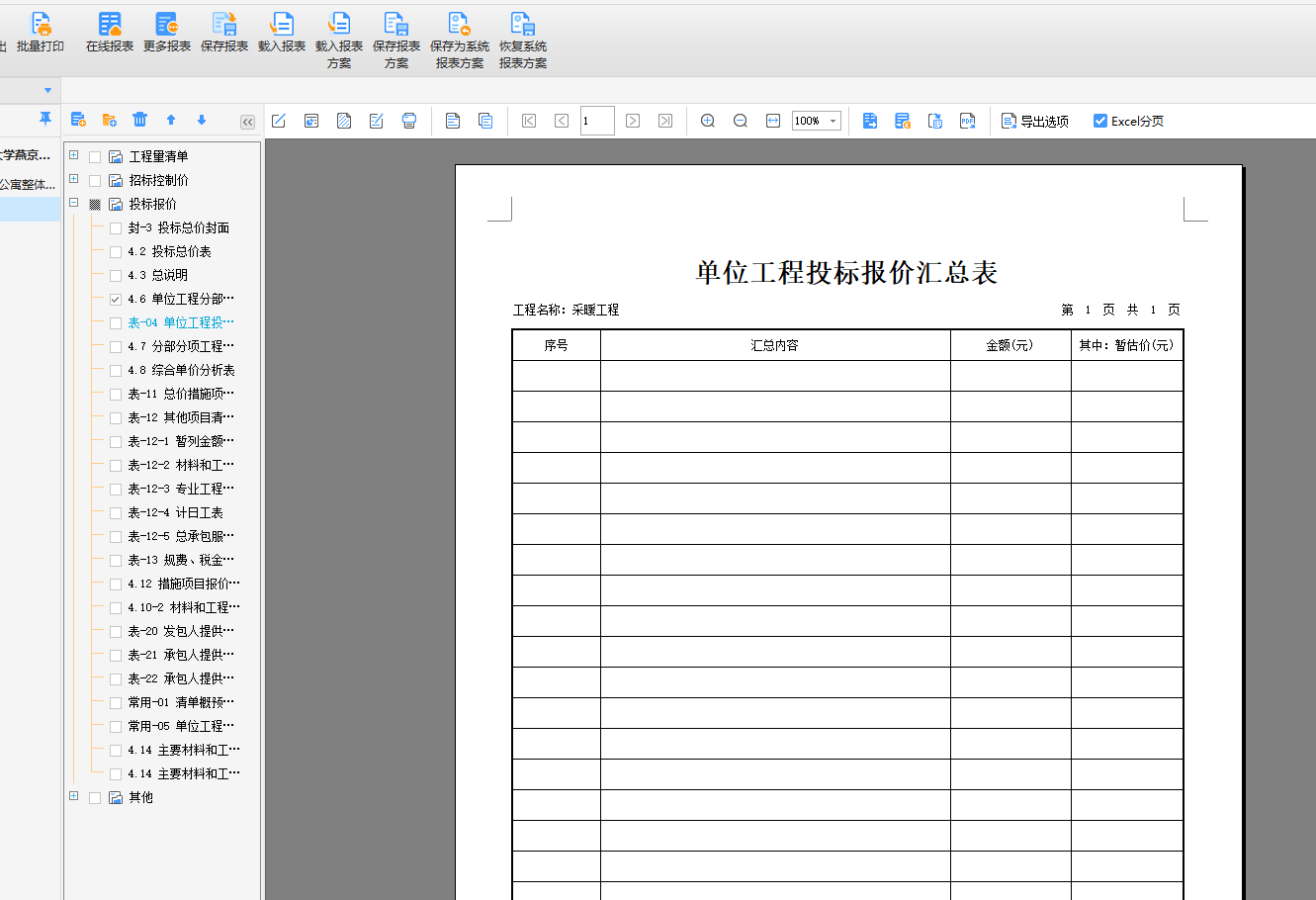The image size is (1316, 900).
Task: Toggle the 投标报价 folder checkbox
Action: 95,204
